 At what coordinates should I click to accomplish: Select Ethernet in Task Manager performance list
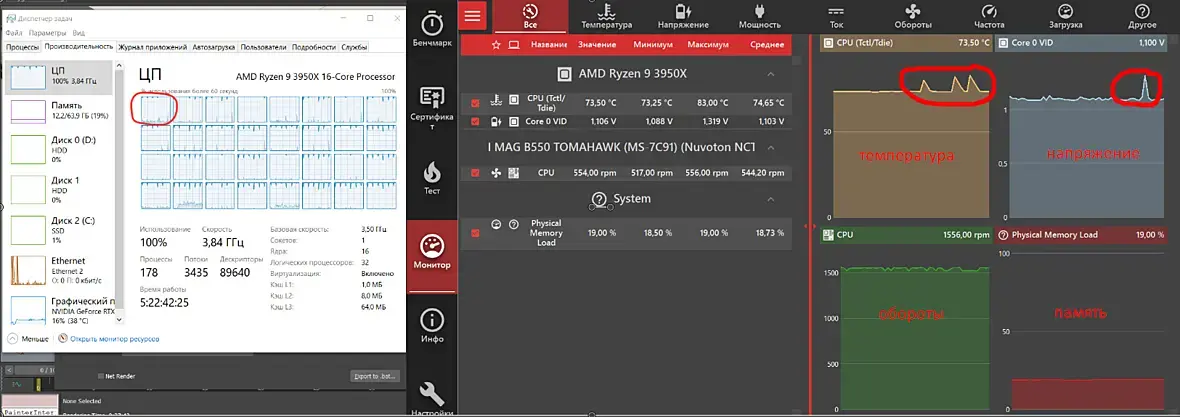pos(60,269)
